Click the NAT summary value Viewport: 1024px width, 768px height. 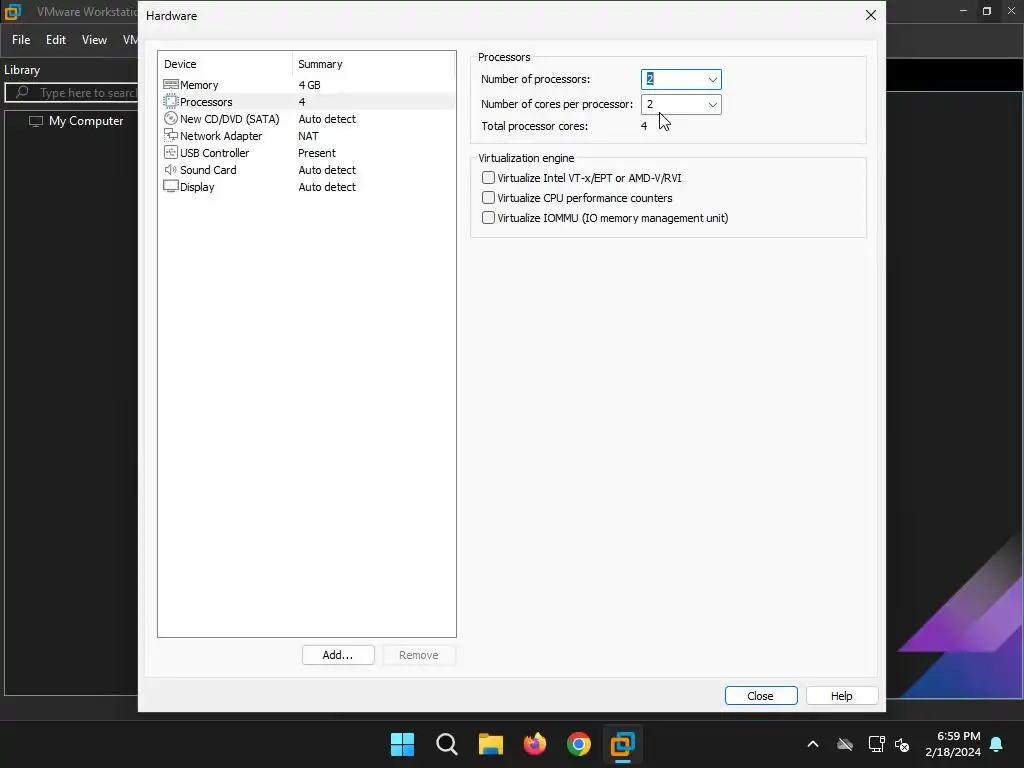pyautogui.click(x=308, y=136)
